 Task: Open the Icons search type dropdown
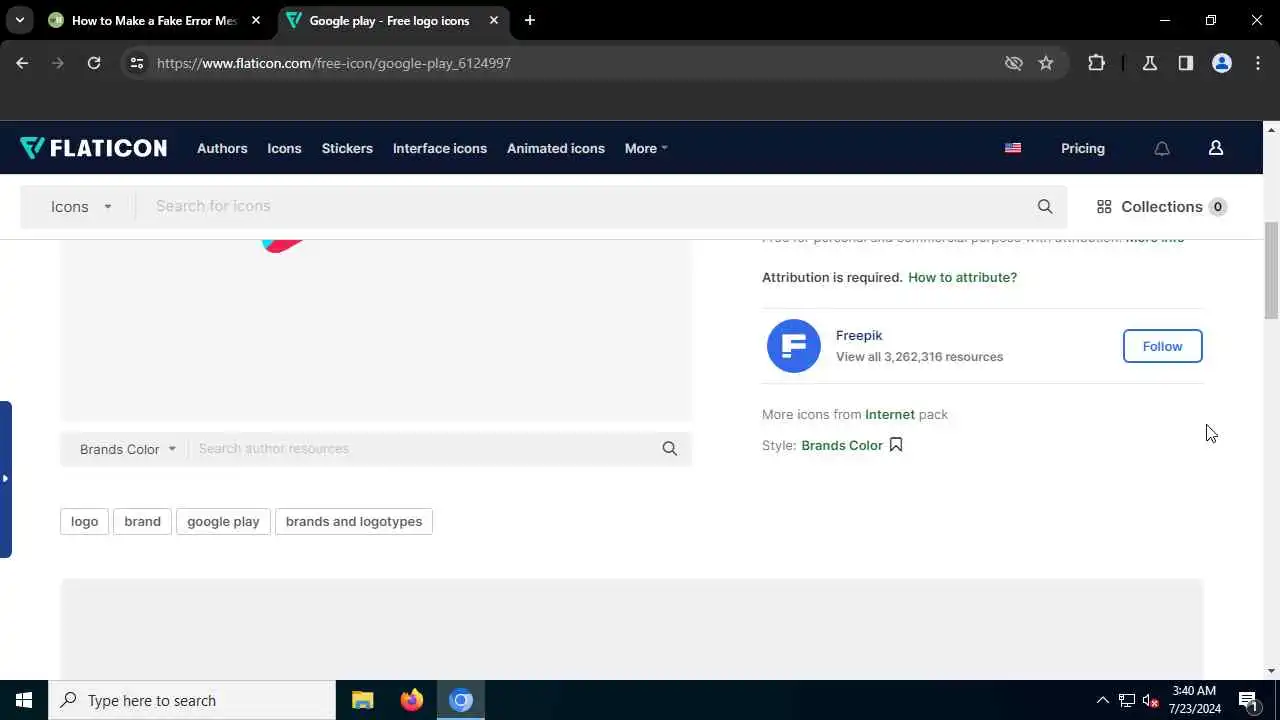tap(81, 207)
